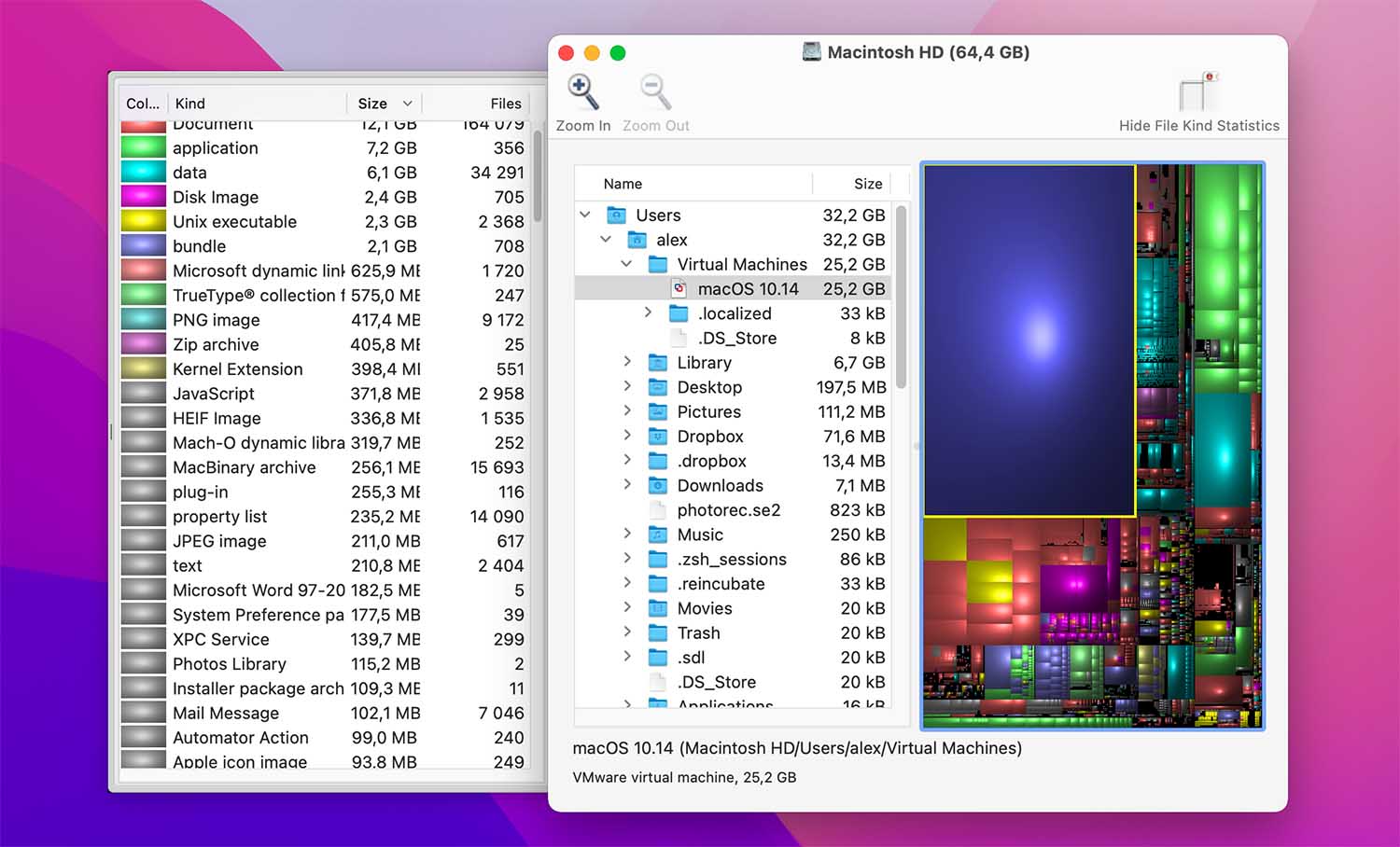
Task: Click the Size column header in file tree
Action: [x=852, y=184]
